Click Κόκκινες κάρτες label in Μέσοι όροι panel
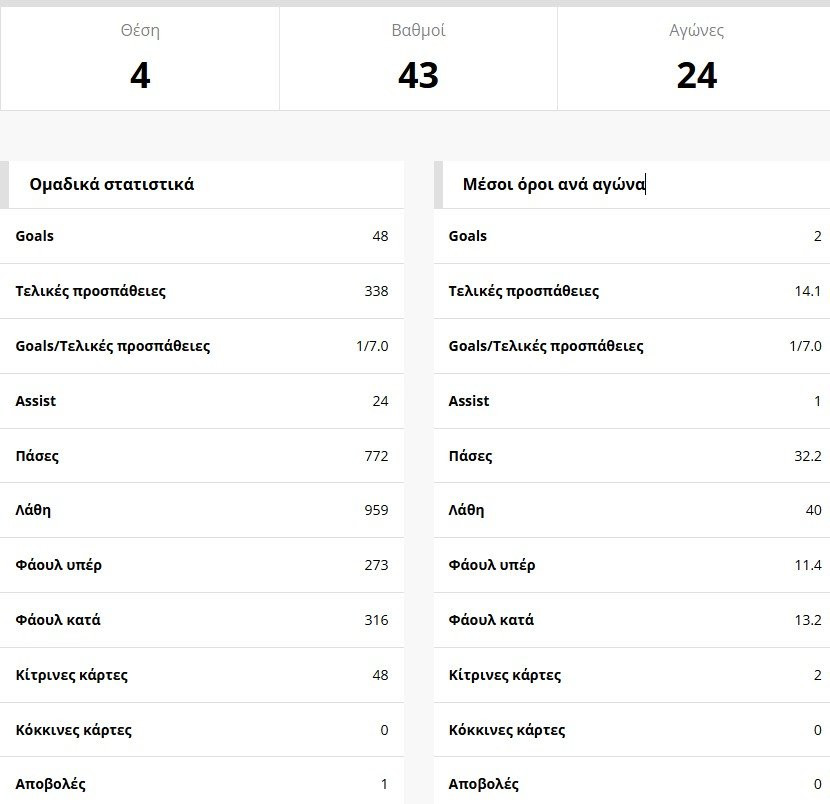This screenshot has width=830, height=804. point(507,730)
